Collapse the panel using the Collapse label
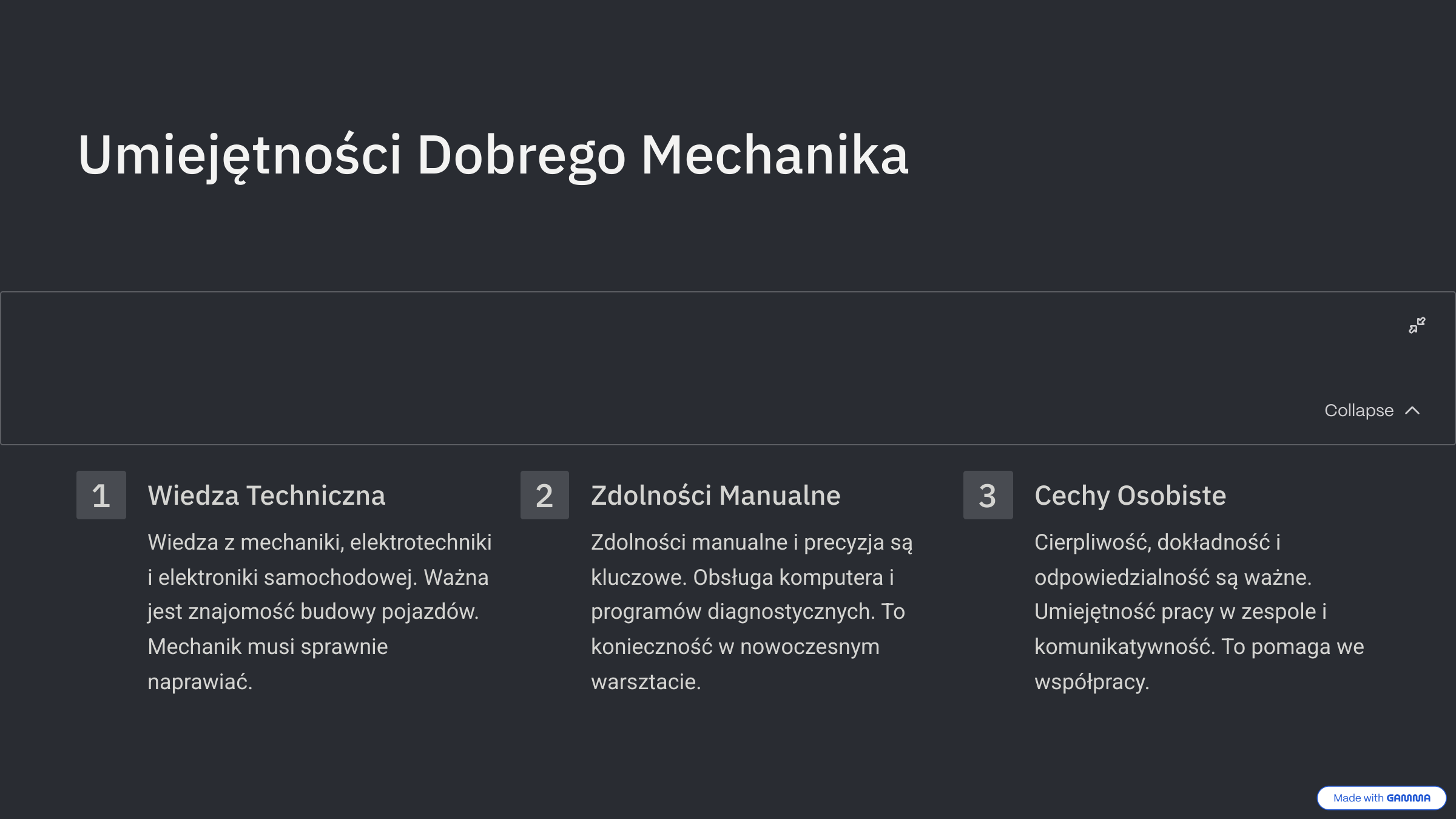The height and width of the screenshot is (819, 1456). (1359, 411)
